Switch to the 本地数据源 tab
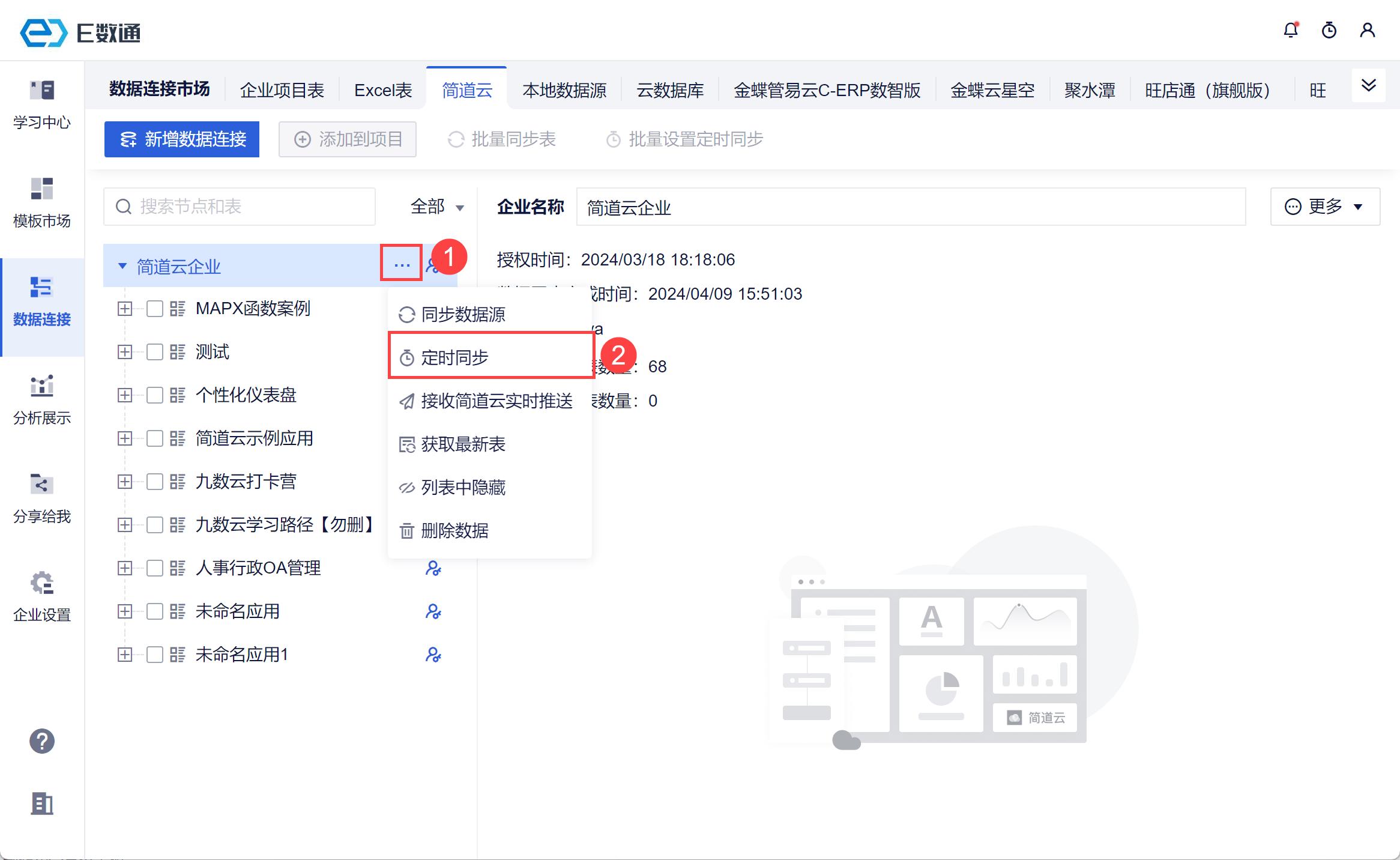Viewport: 1400px width, 860px height. tap(564, 91)
